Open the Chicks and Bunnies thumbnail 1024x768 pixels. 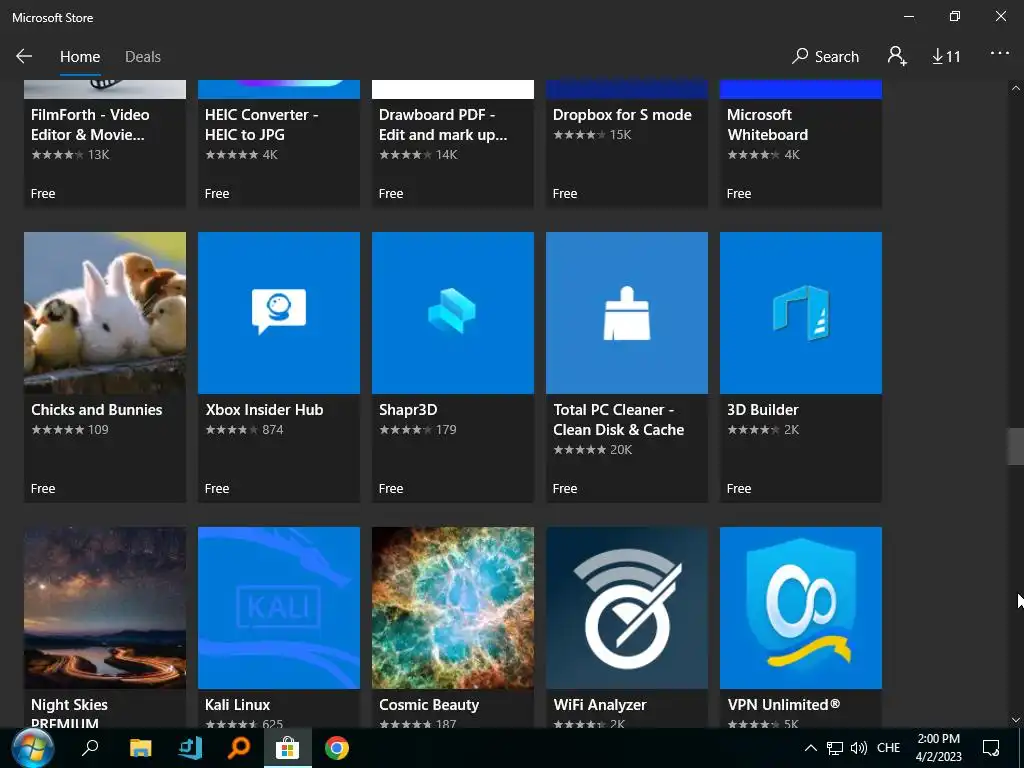coord(104,313)
